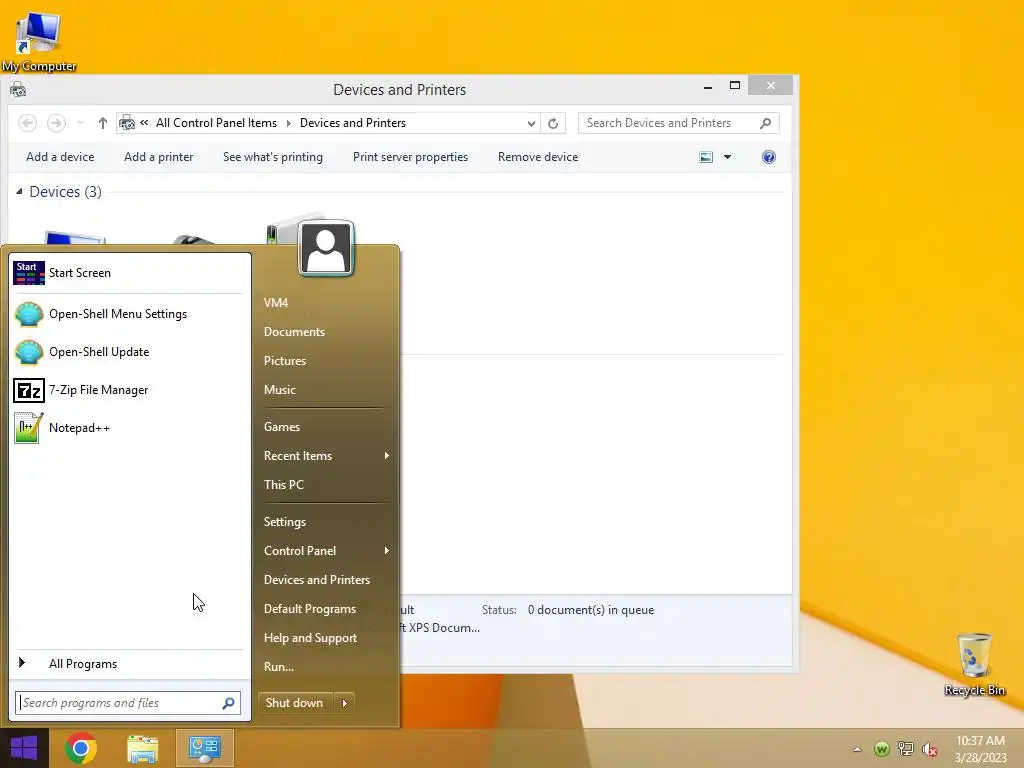Expand Control Panel submenu arrow
This screenshot has height=768, width=1024.
387,551
